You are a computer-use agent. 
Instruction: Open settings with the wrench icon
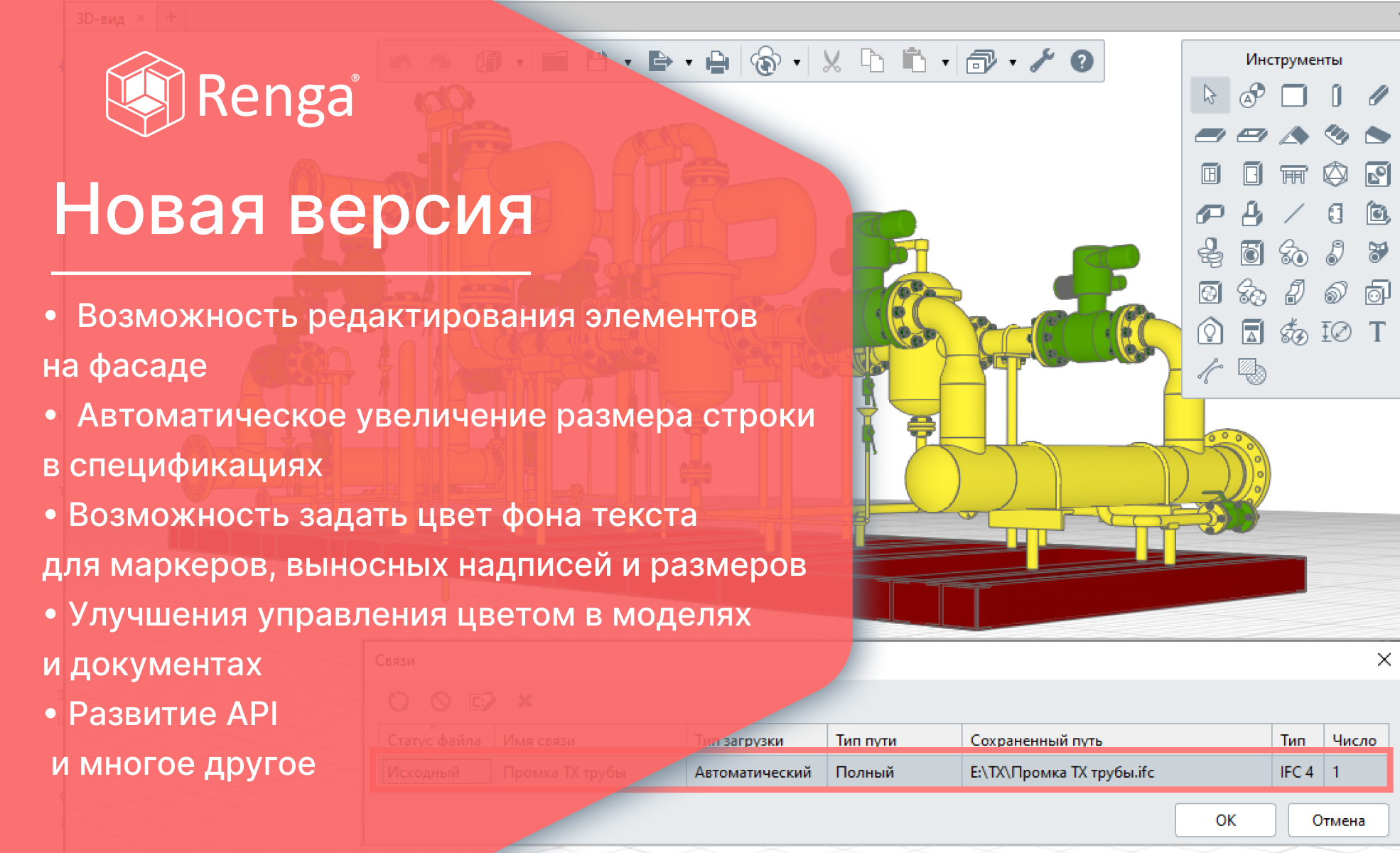1042,62
